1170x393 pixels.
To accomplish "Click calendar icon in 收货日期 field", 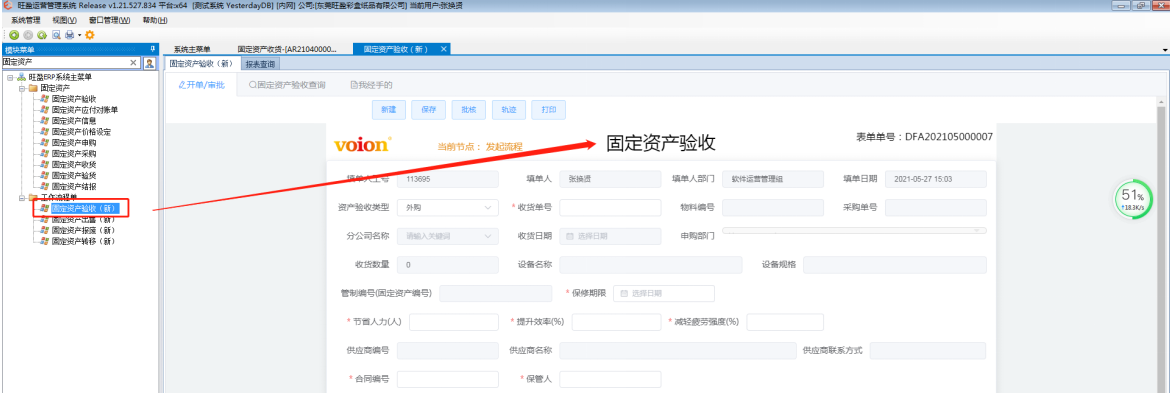I will (x=570, y=236).
